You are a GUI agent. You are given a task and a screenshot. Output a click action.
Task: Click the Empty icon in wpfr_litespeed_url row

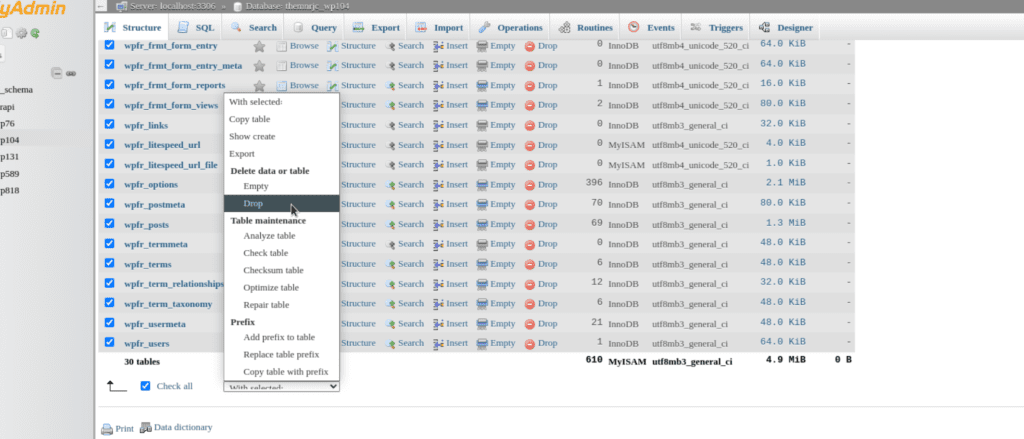482,146
